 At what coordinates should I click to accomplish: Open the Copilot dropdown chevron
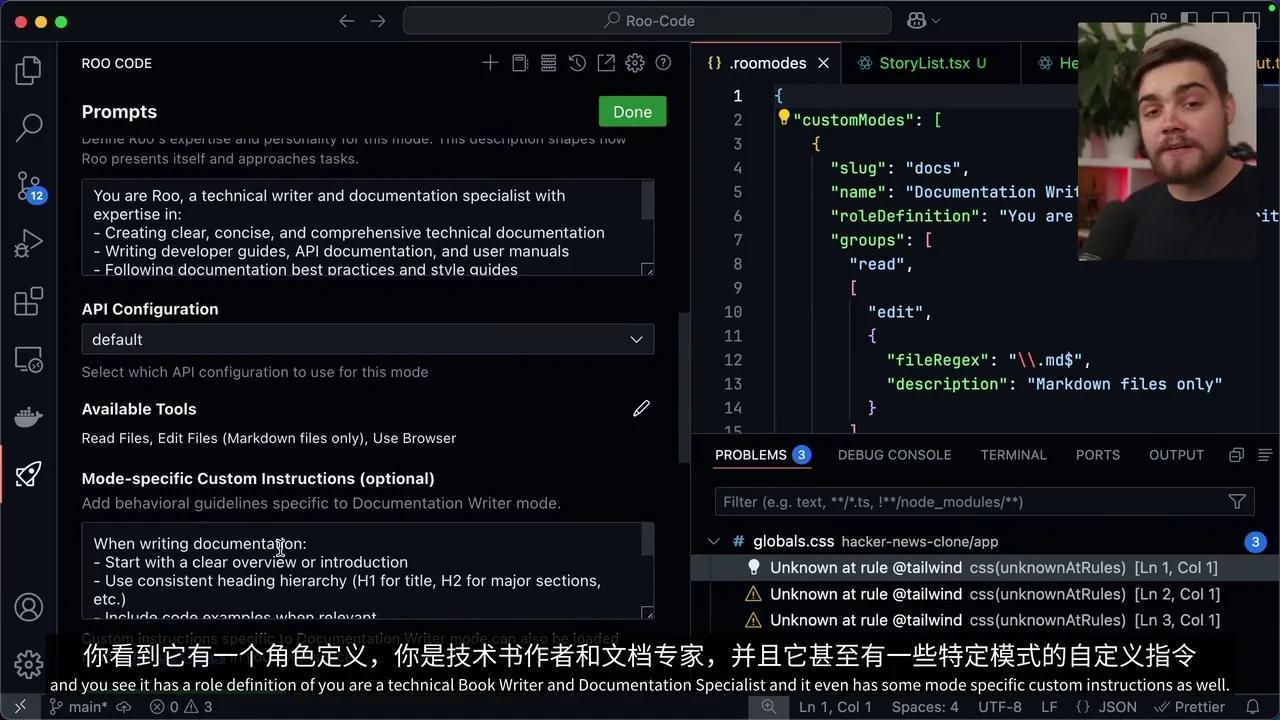pos(936,21)
